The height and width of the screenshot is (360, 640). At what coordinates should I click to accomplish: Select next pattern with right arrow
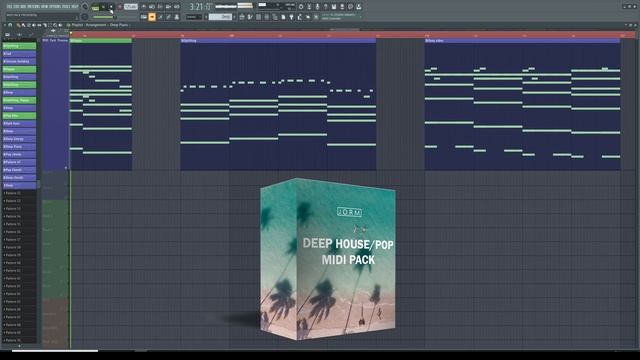click(x=235, y=17)
